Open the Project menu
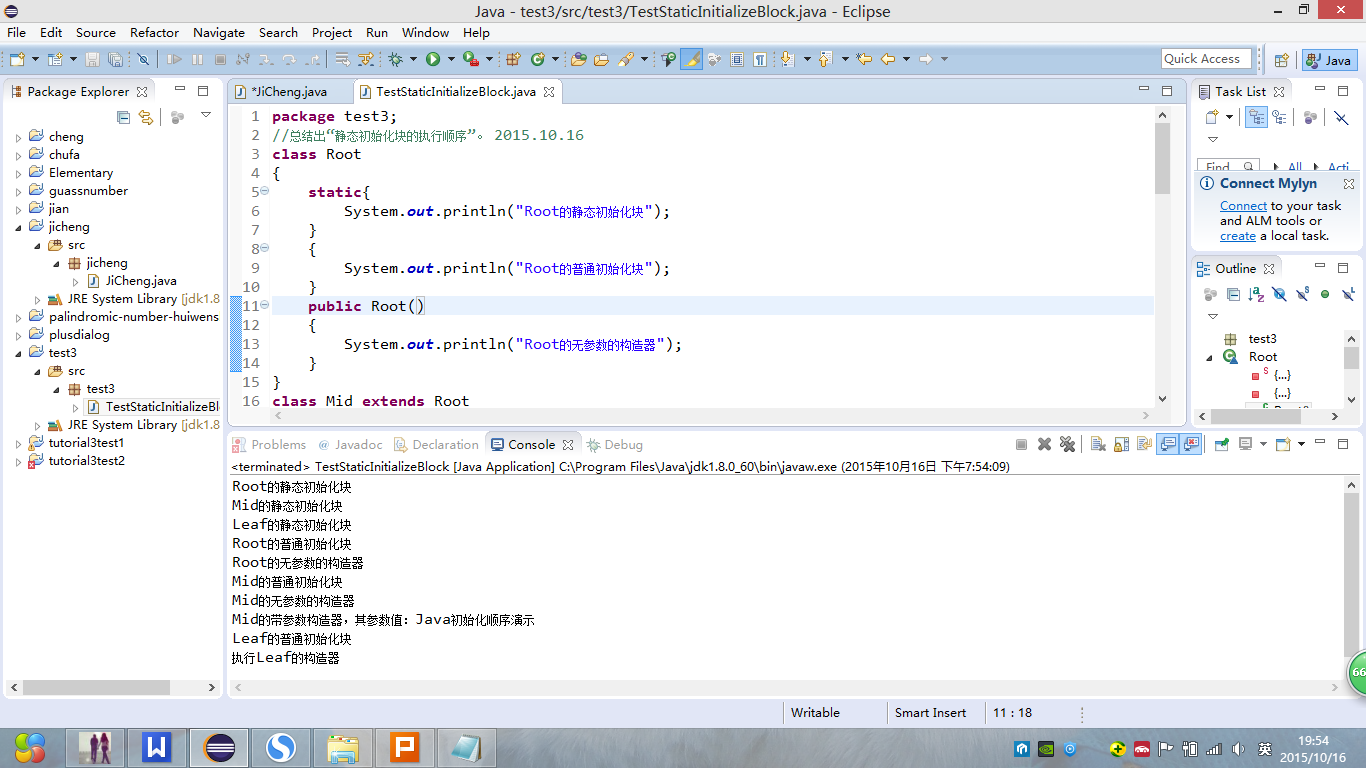The width and height of the screenshot is (1366, 768). 332,32
